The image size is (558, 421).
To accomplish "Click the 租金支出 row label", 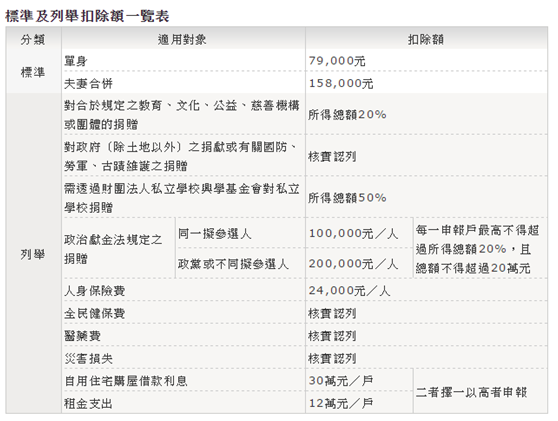I will [88, 403].
